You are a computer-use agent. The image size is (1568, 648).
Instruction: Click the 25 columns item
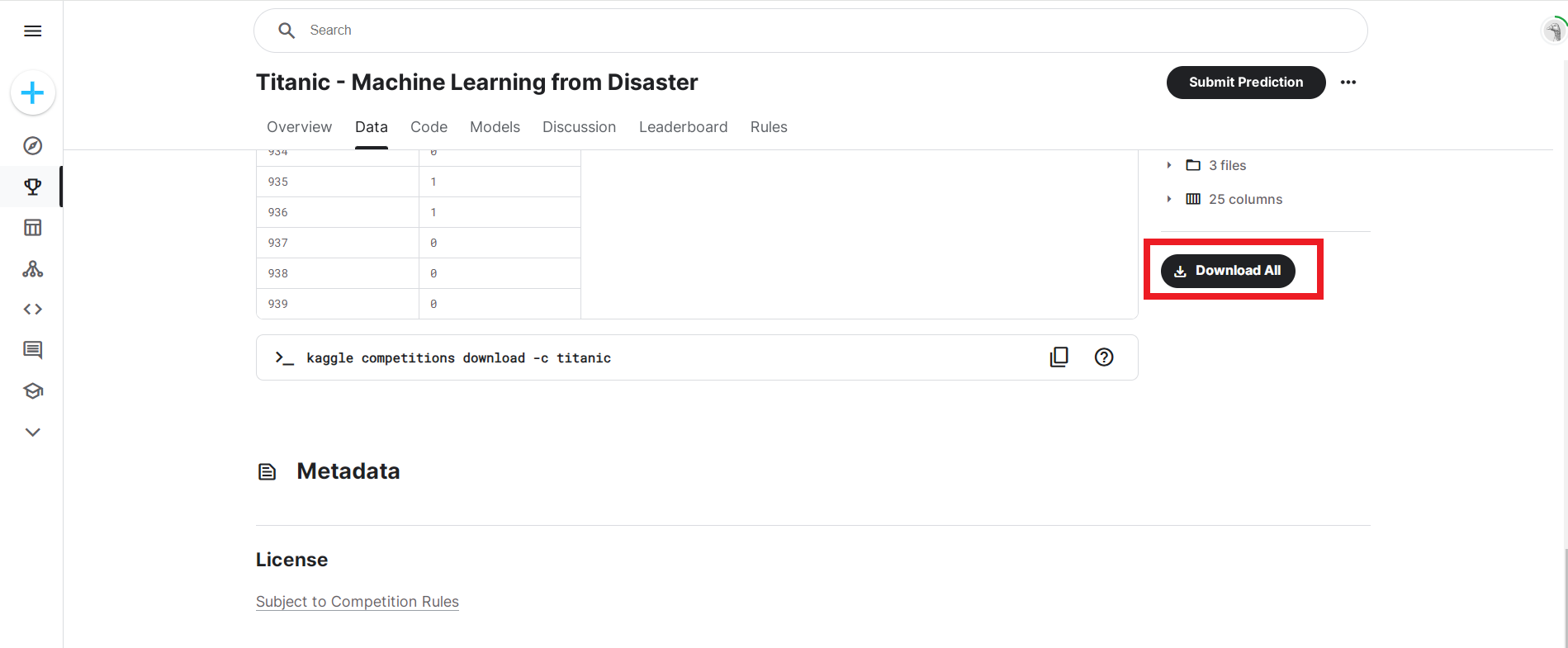(1234, 199)
